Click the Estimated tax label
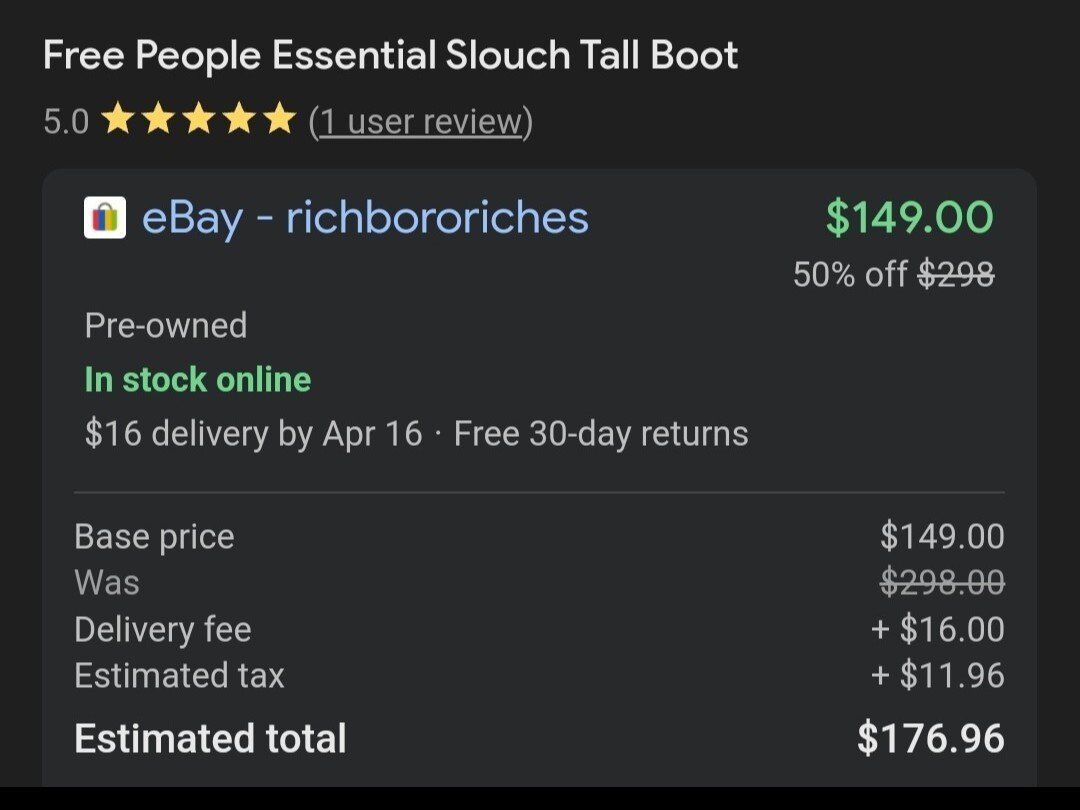This screenshot has width=1080, height=810. tap(179, 676)
